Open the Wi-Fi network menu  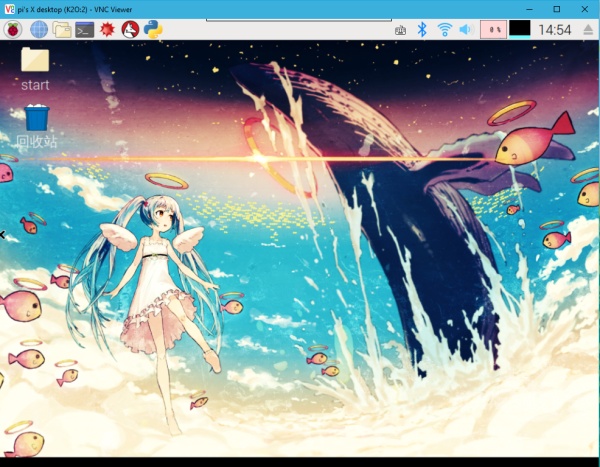click(x=445, y=29)
